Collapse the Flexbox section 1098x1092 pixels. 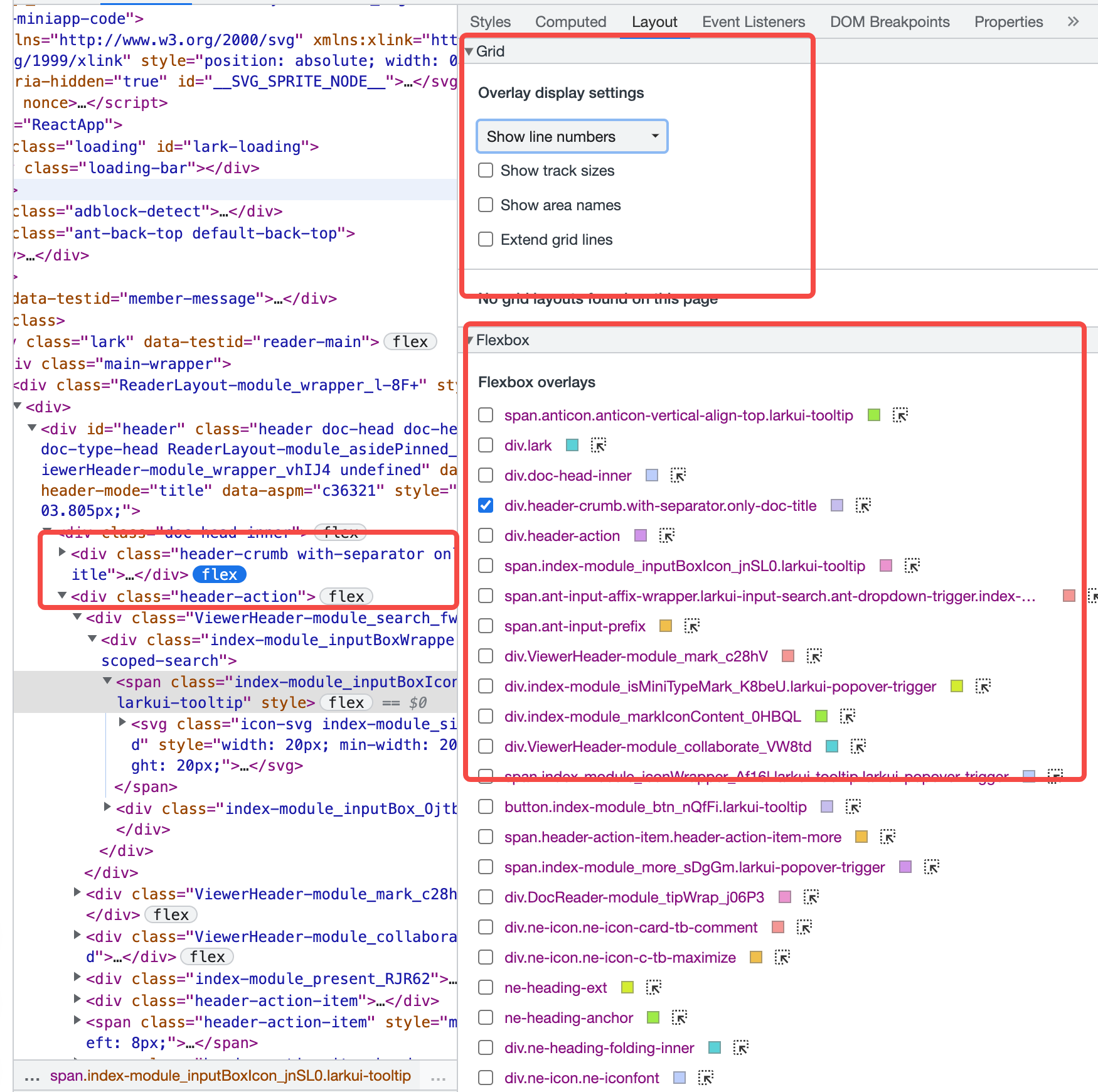[x=469, y=340]
